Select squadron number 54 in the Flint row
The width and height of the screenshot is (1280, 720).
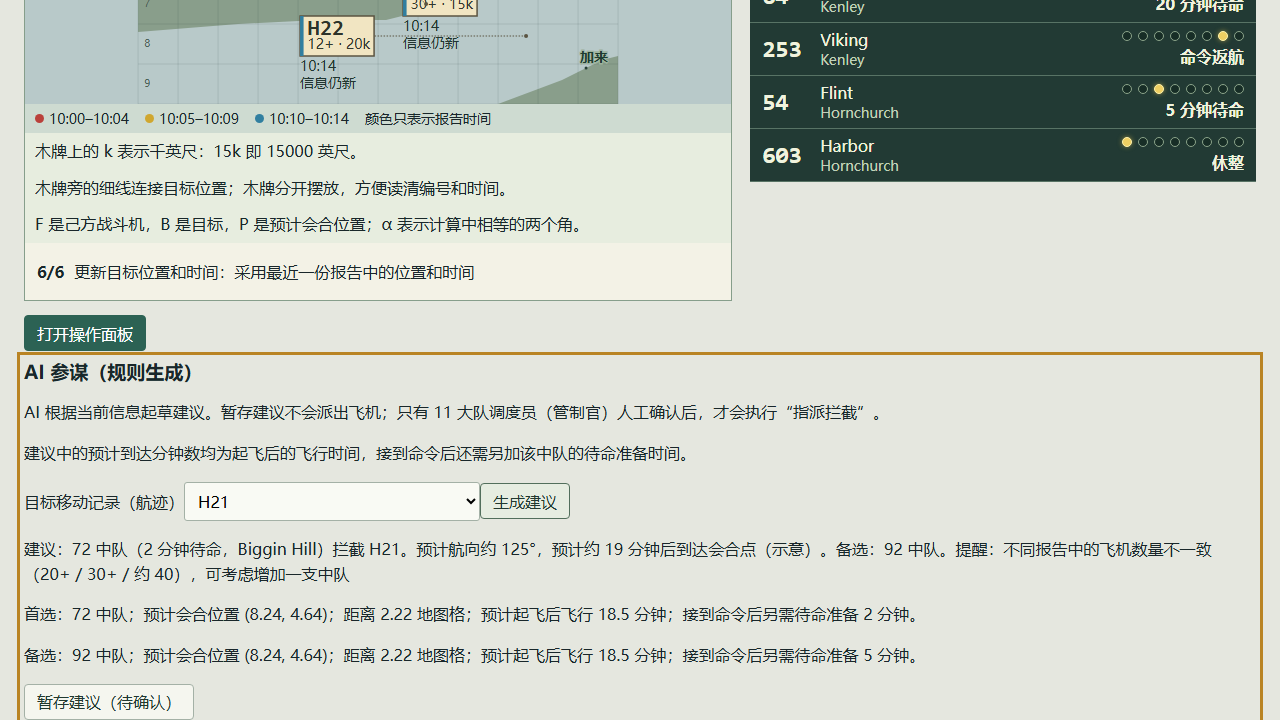pos(776,103)
